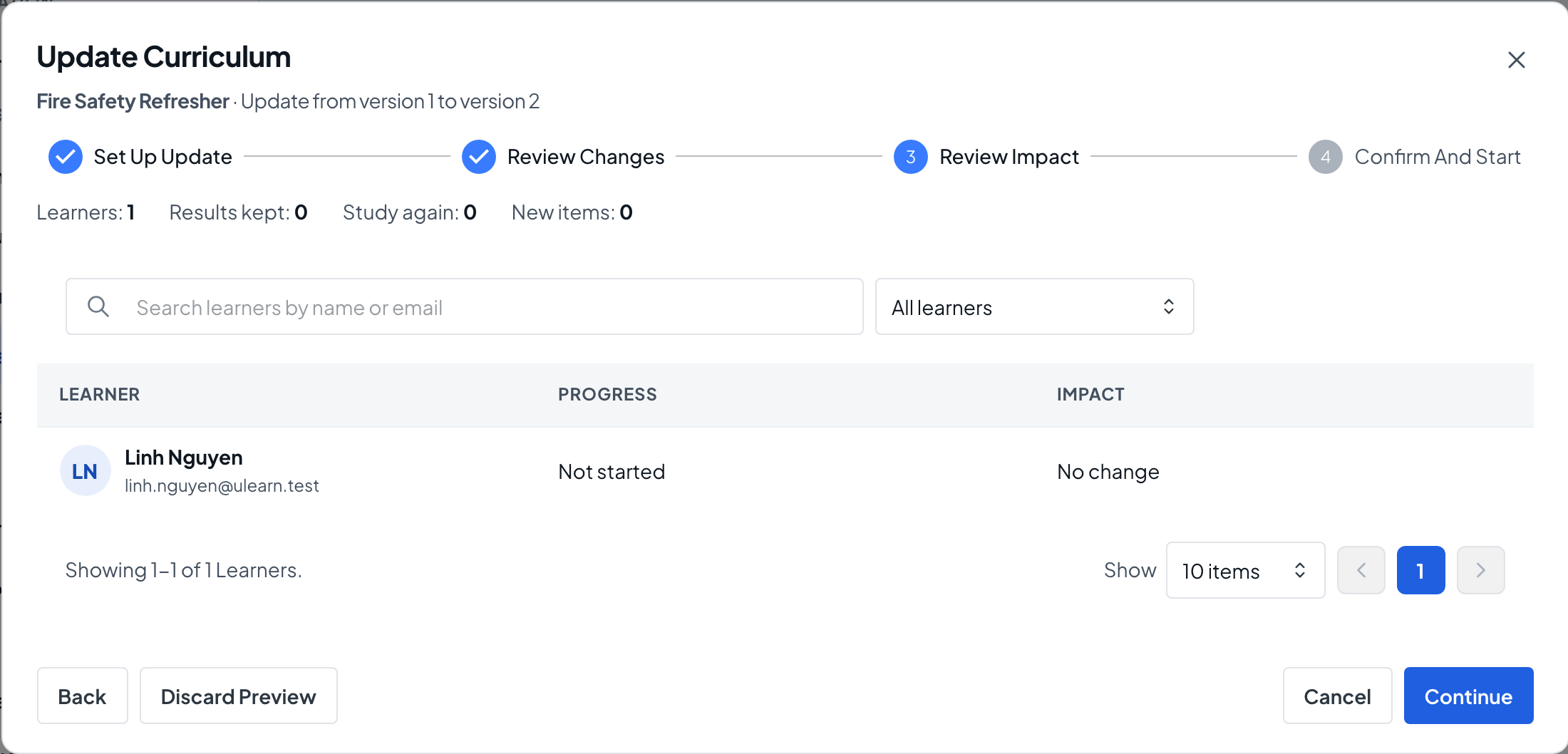Click the Not started progress cell
This screenshot has width=1568, height=754.
(x=612, y=472)
